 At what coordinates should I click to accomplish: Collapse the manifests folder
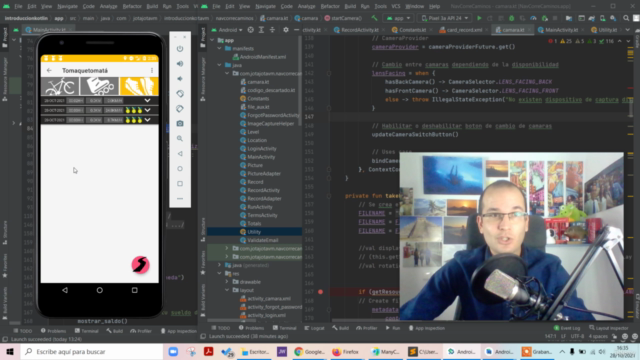220,49
